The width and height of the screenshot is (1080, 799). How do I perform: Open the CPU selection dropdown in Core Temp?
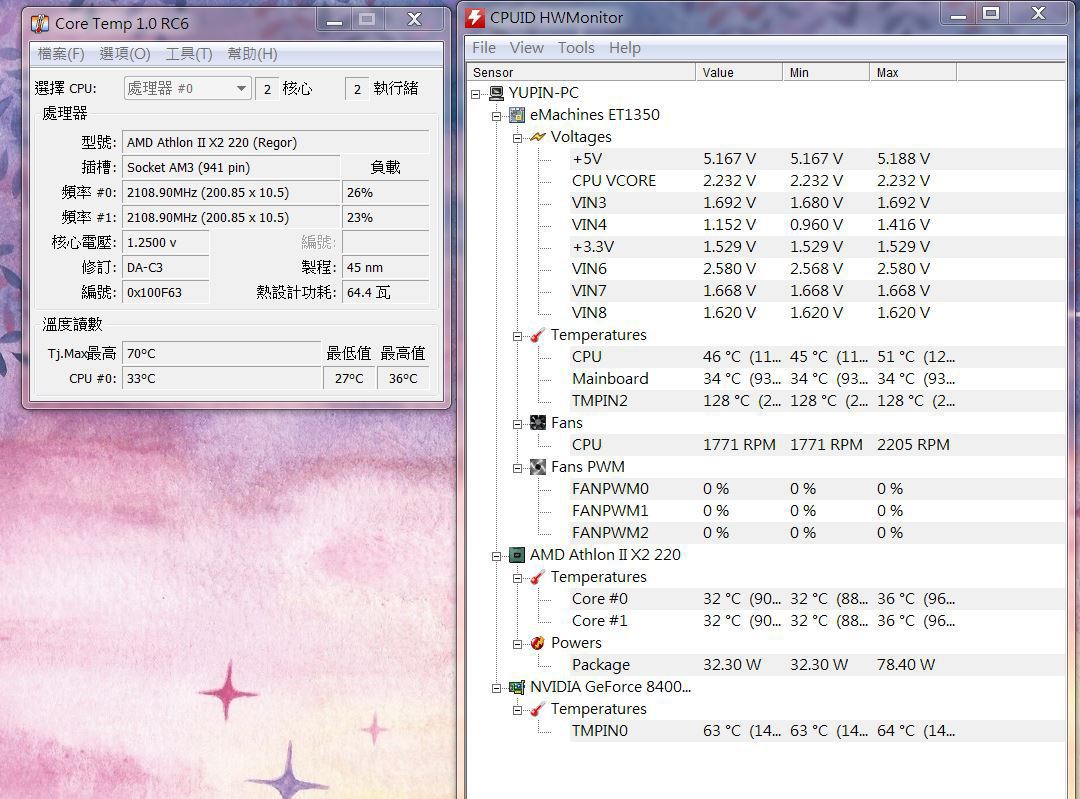point(187,88)
